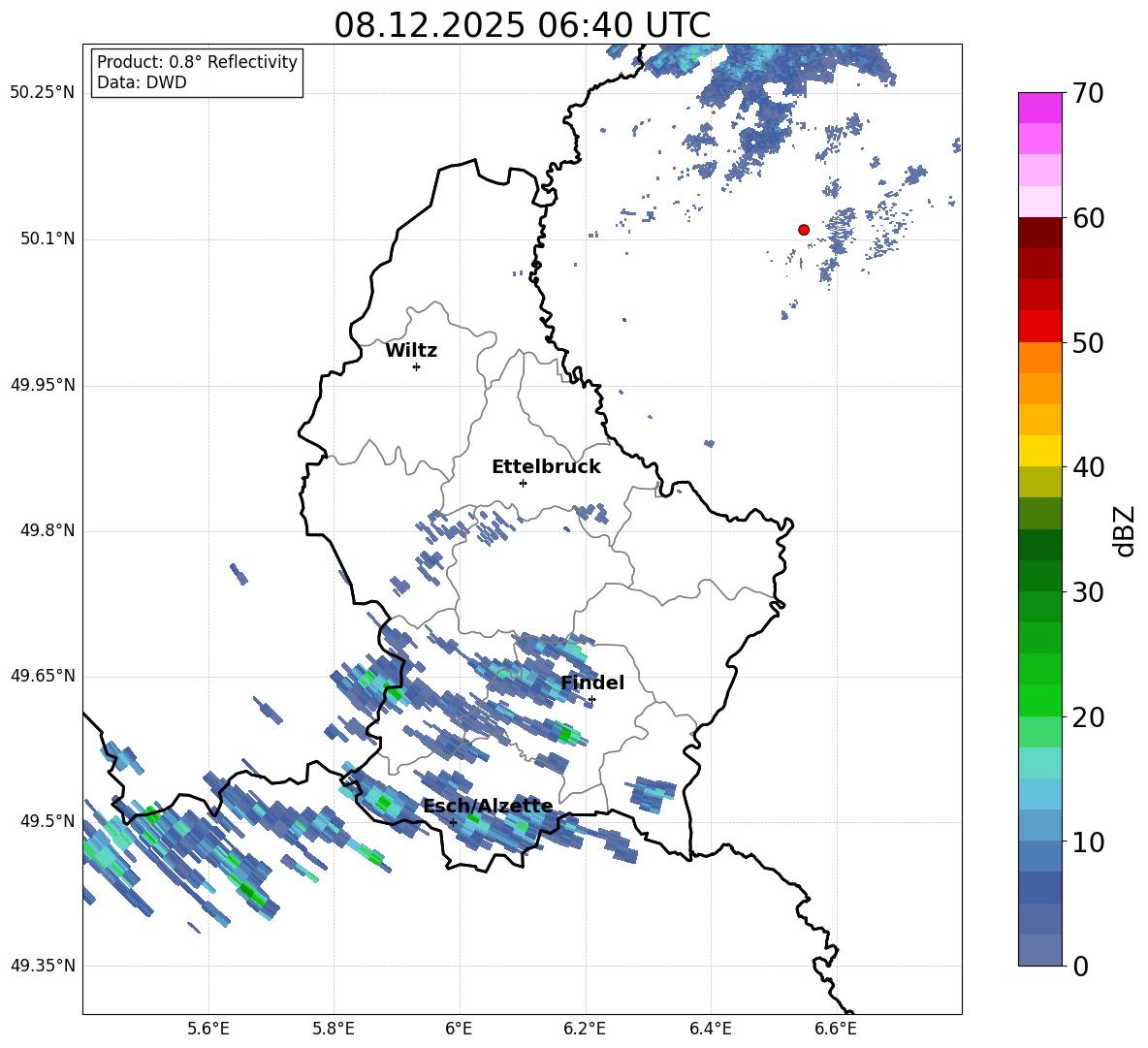Viewport: 1148px width, 1048px height.
Task: Click the colorbar value 20
Action: tap(1088, 716)
